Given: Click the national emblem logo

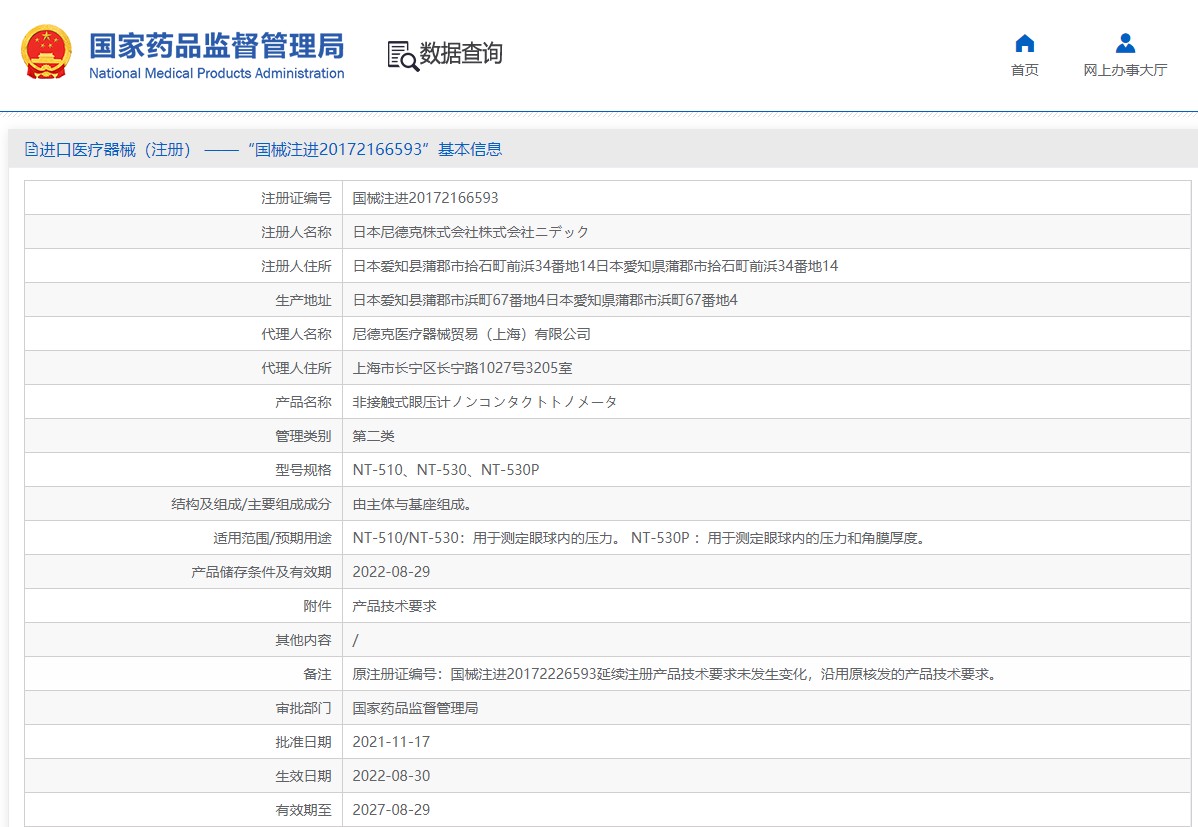Looking at the screenshot, I should pyautogui.click(x=47, y=52).
